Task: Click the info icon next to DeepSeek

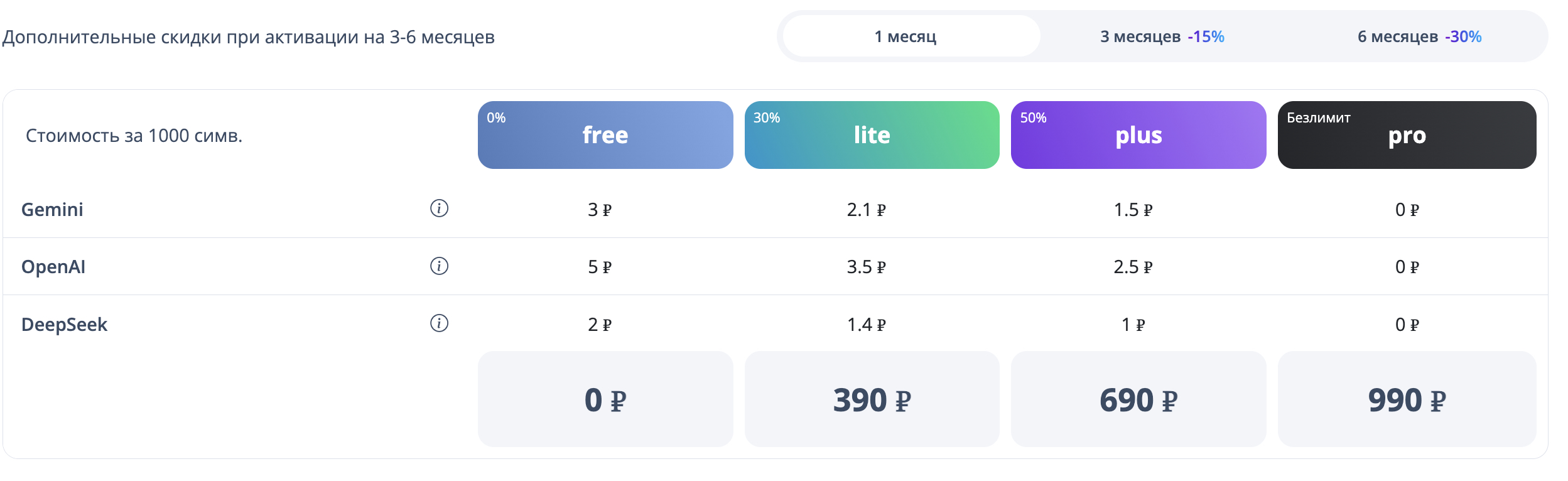Action: pos(439,323)
